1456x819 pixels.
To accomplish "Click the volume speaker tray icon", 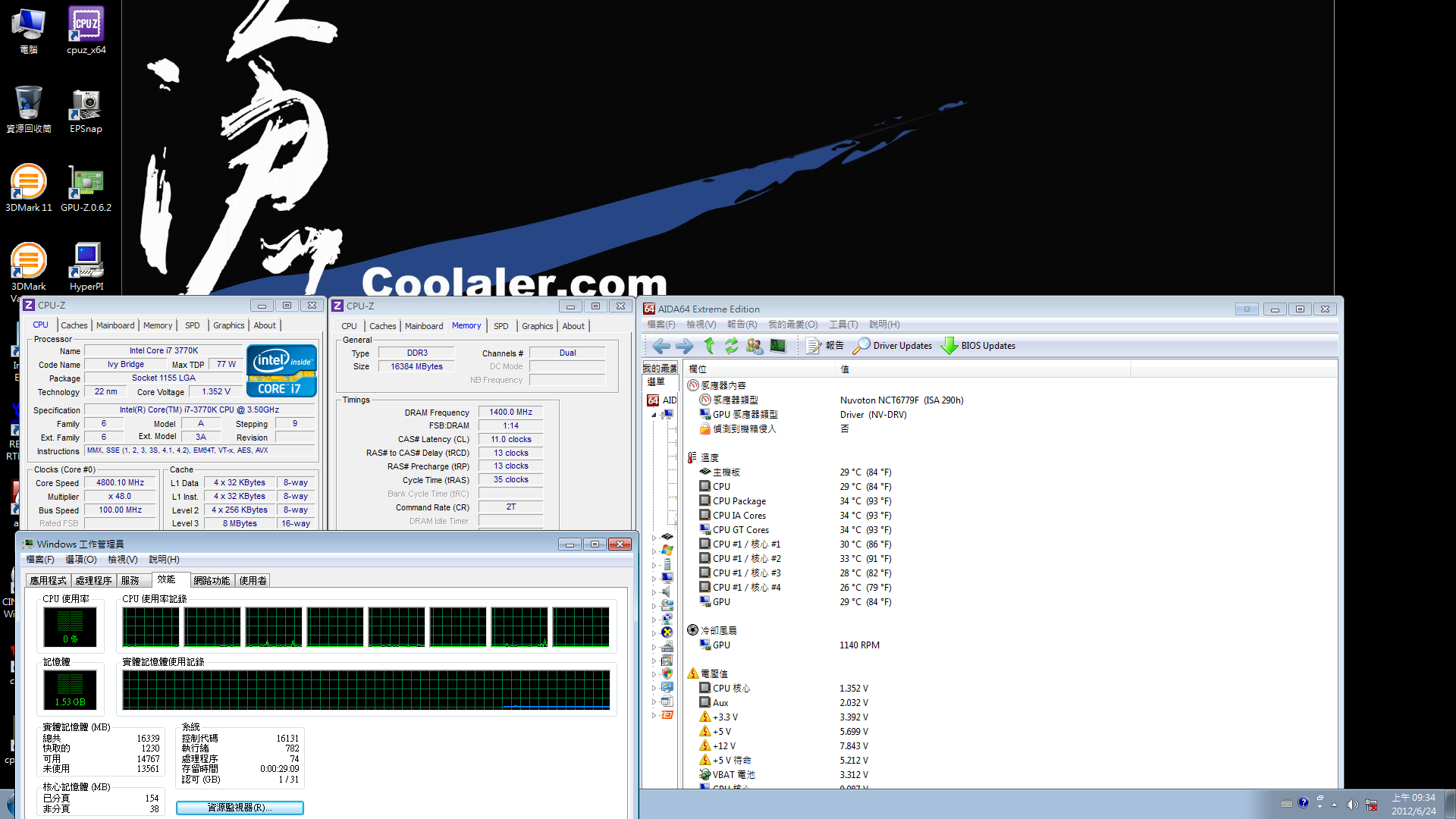I will point(1352,805).
